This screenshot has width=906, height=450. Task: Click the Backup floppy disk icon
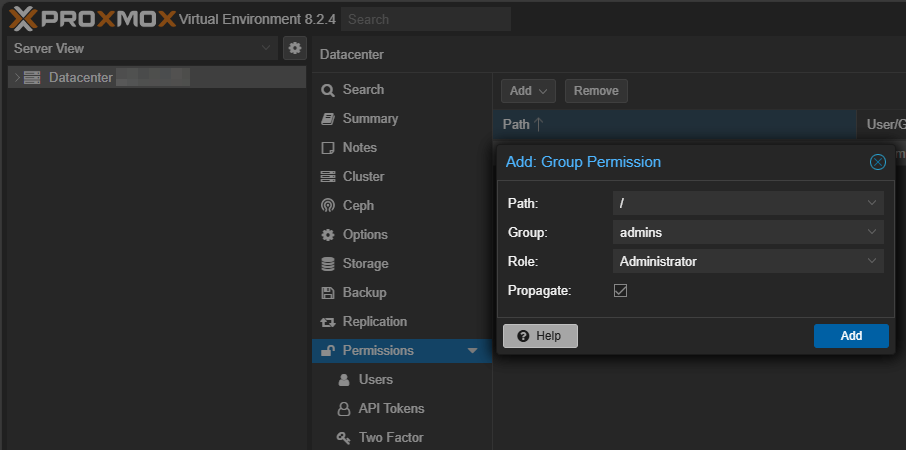[327, 293]
